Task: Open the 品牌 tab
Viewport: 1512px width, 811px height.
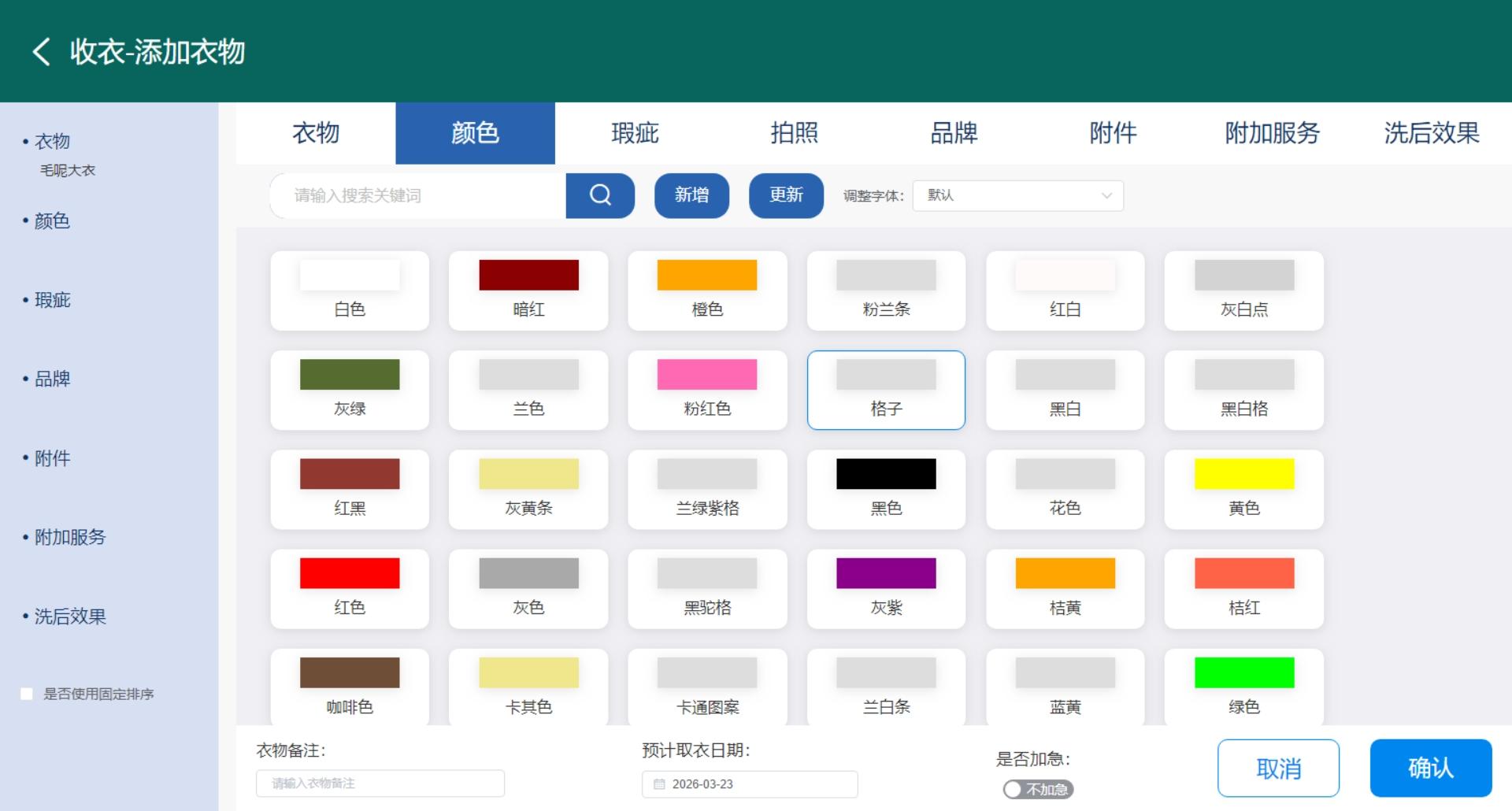Action: pyautogui.click(x=954, y=133)
